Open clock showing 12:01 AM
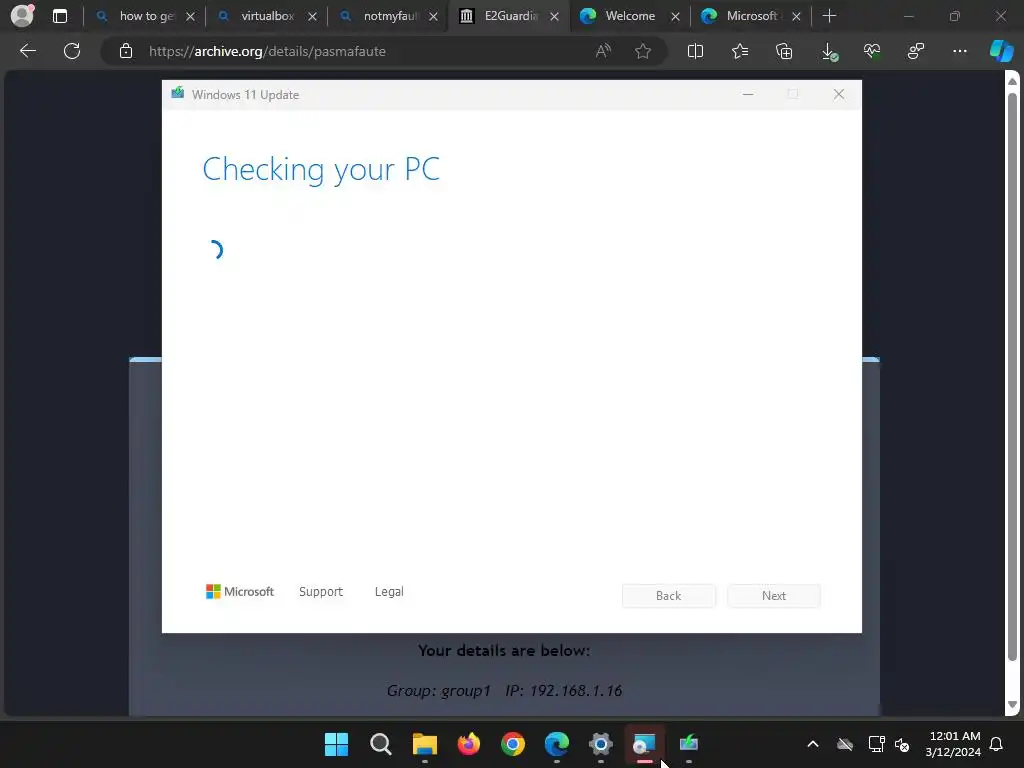Viewport: 1024px width, 768px height. point(953,744)
